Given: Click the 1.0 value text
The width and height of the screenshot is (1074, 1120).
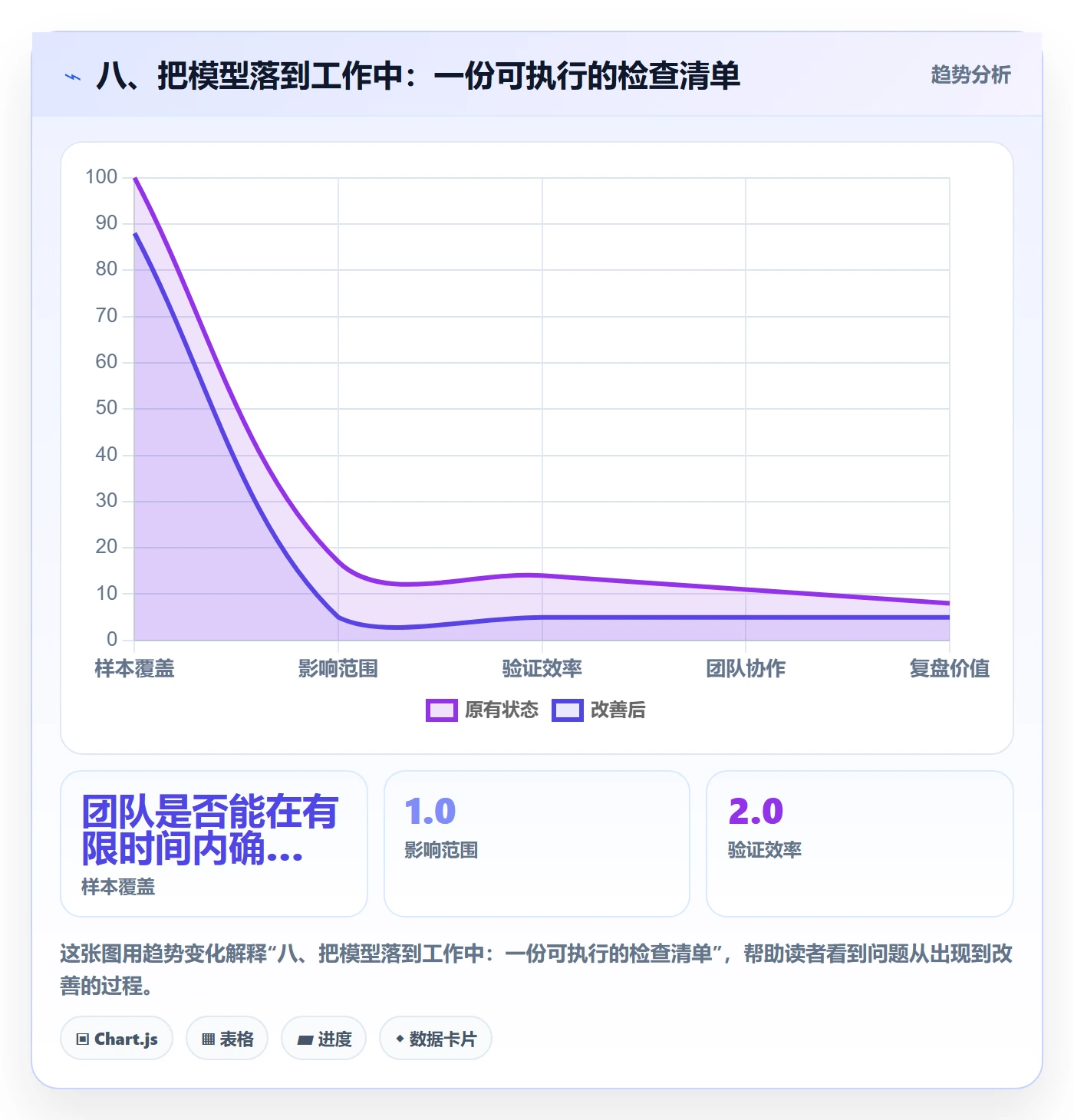Looking at the screenshot, I should 430,812.
